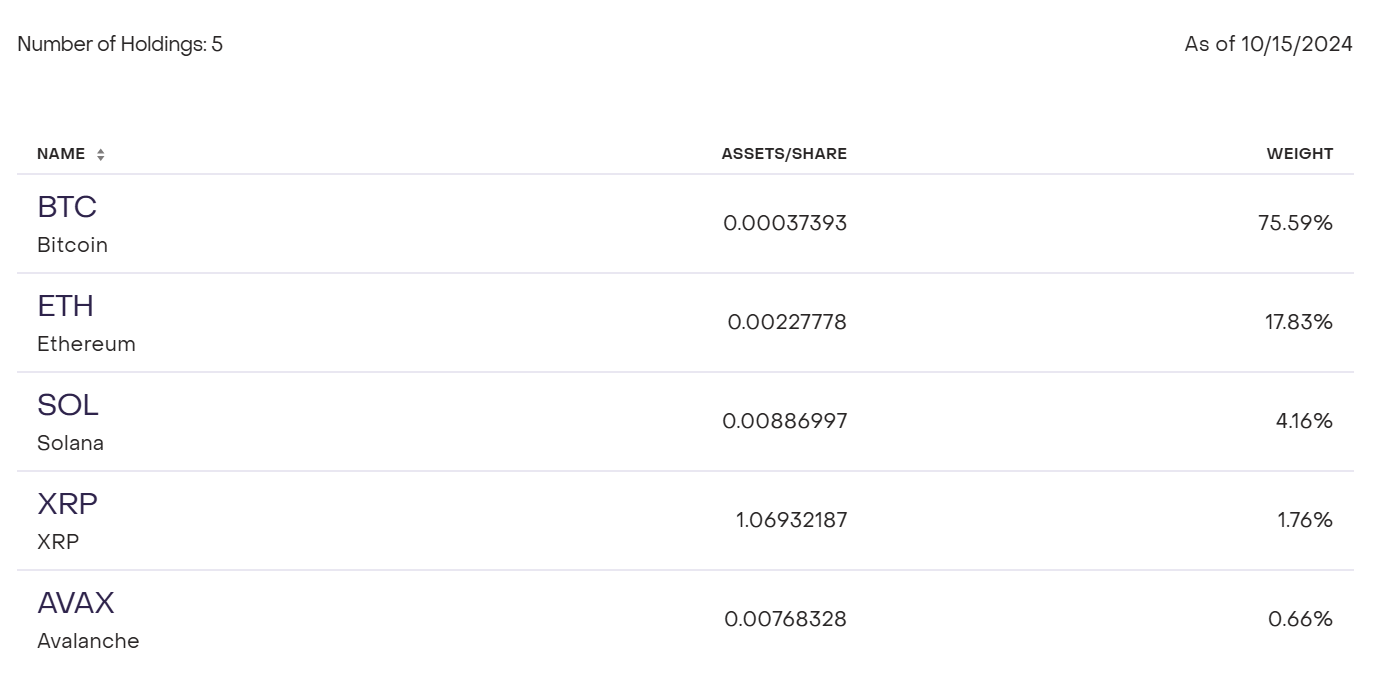Select the AVAX ticker symbol
This screenshot has height=675, width=1377.
pyautogui.click(x=76, y=603)
